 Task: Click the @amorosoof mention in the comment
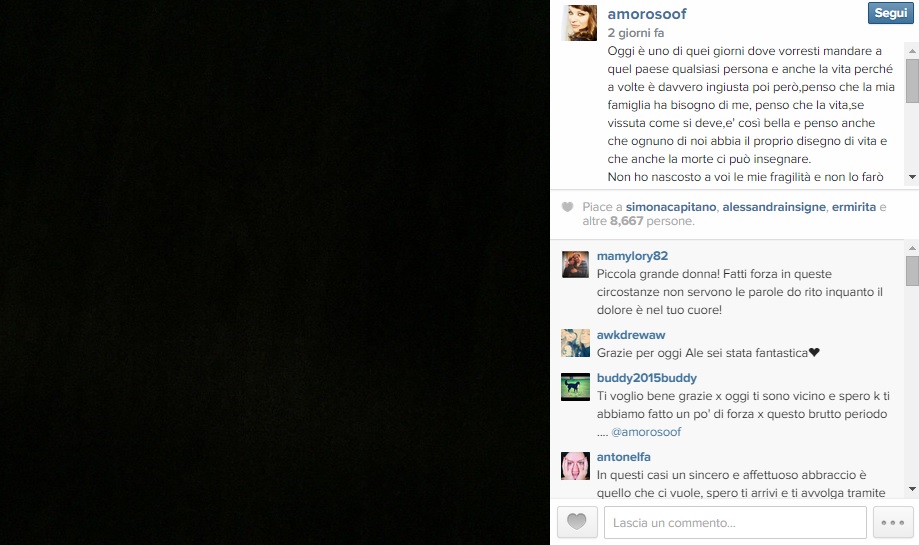(646, 432)
